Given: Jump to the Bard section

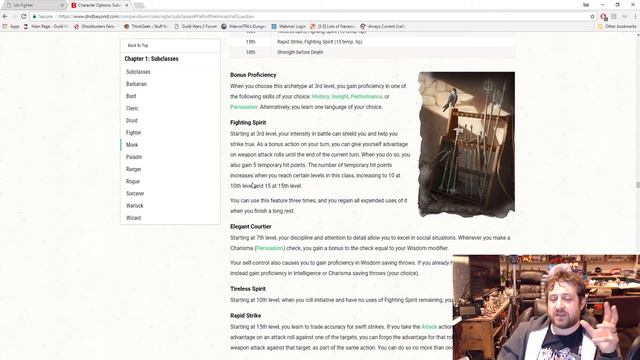Looking at the screenshot, I should click(131, 96).
